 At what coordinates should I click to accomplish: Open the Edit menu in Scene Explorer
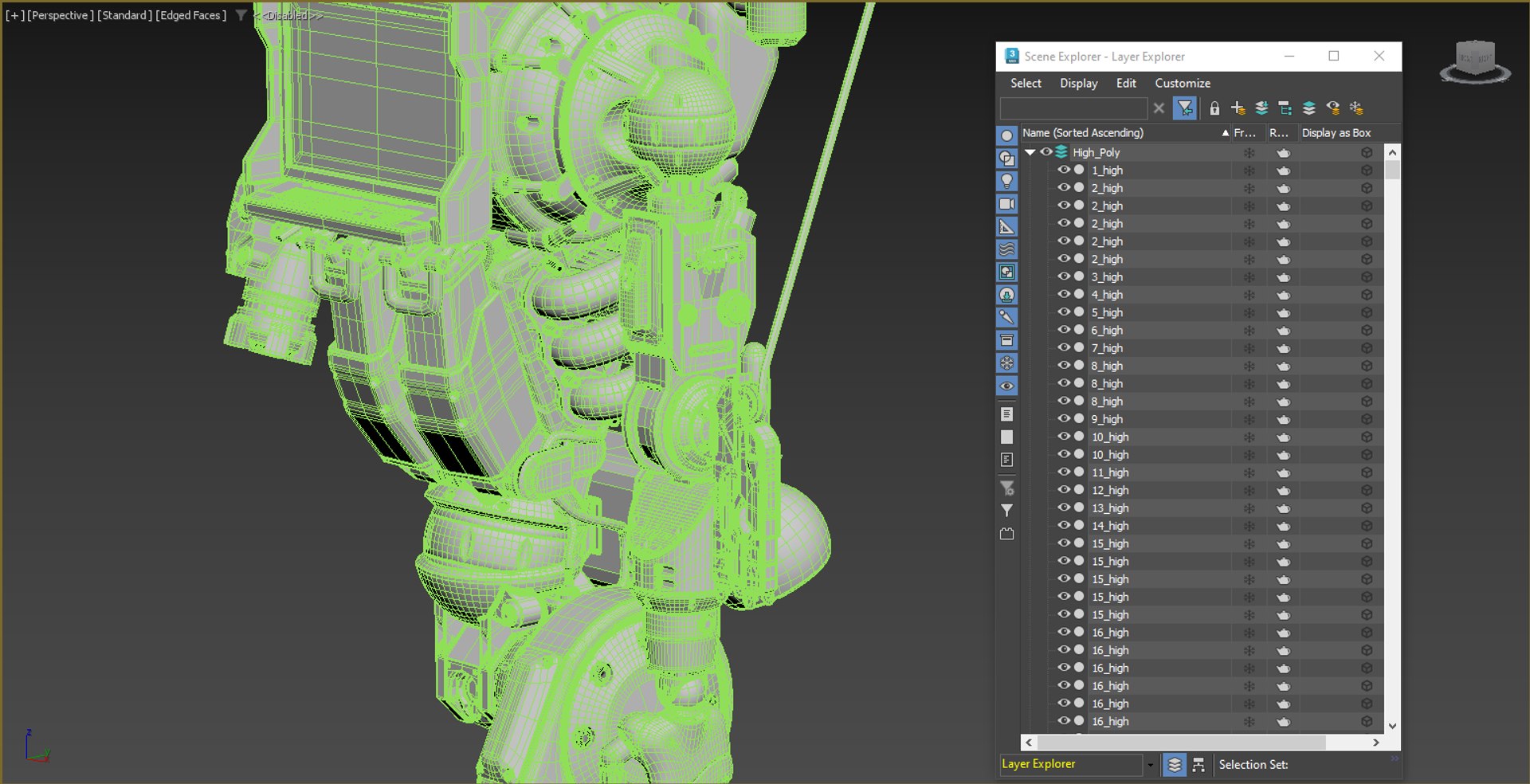(1126, 83)
